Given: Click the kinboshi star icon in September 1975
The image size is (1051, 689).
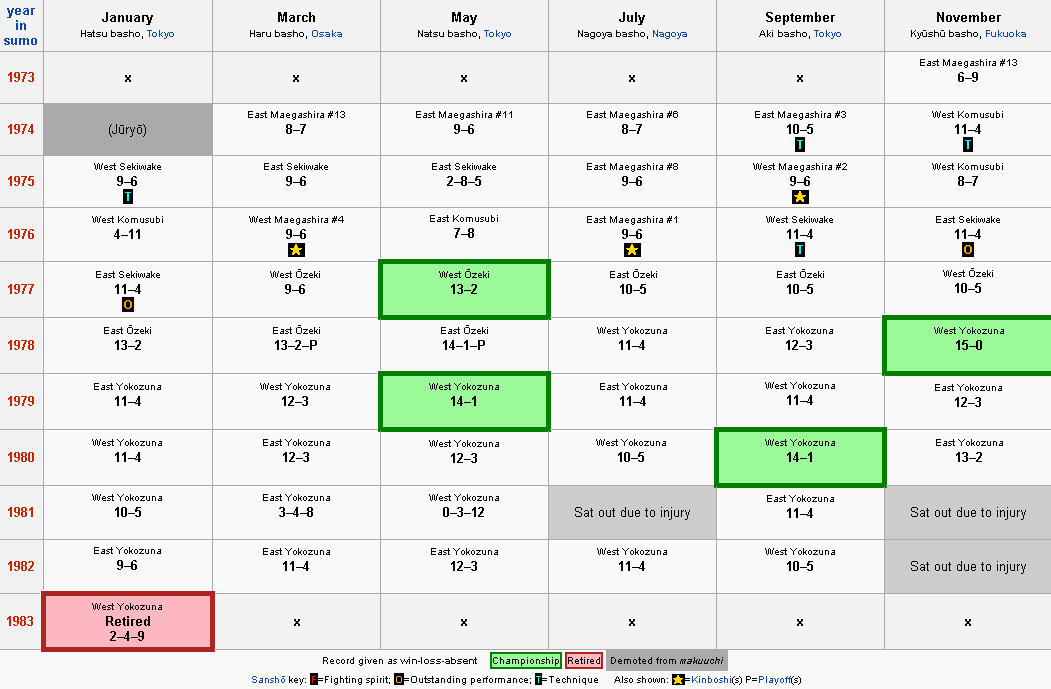Looking at the screenshot, I should (800, 197).
